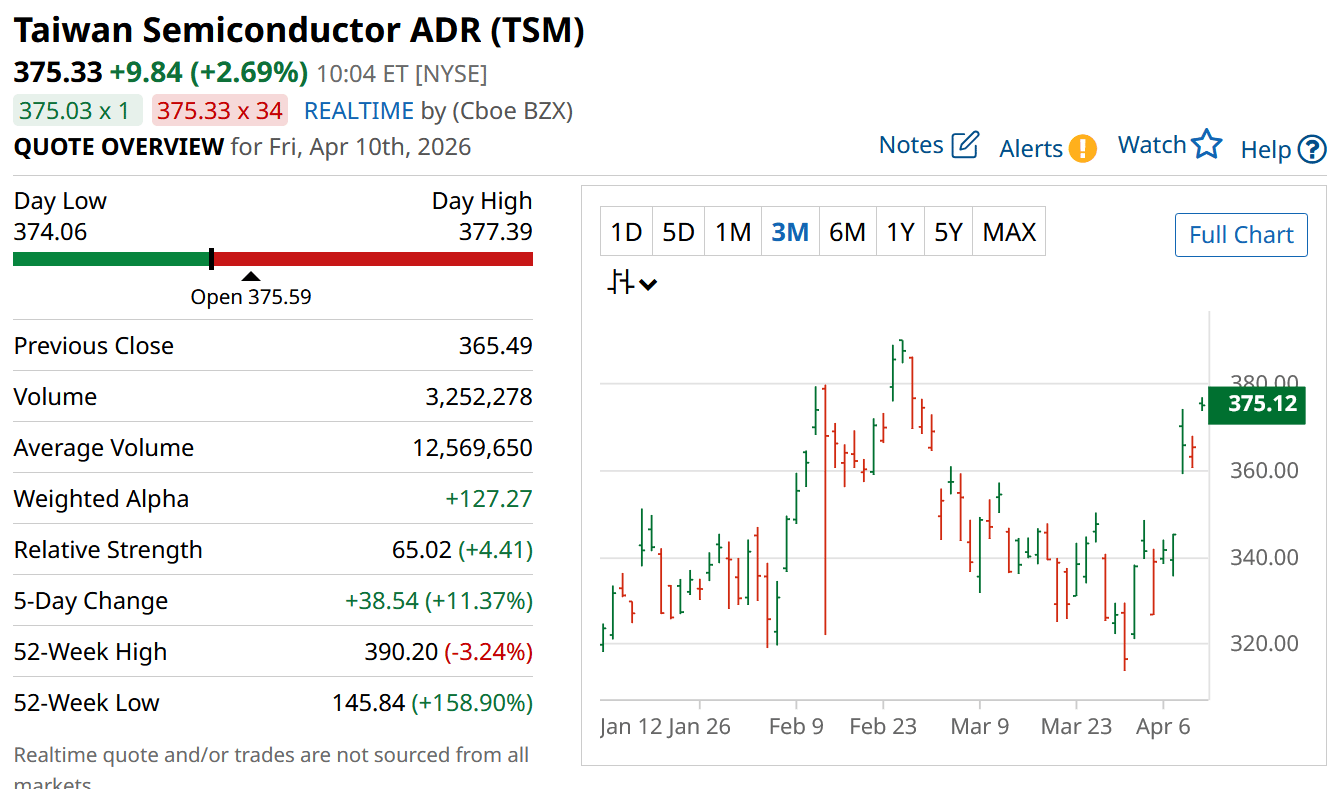
Task: Switch chart to 5Y range
Action: pyautogui.click(x=948, y=232)
